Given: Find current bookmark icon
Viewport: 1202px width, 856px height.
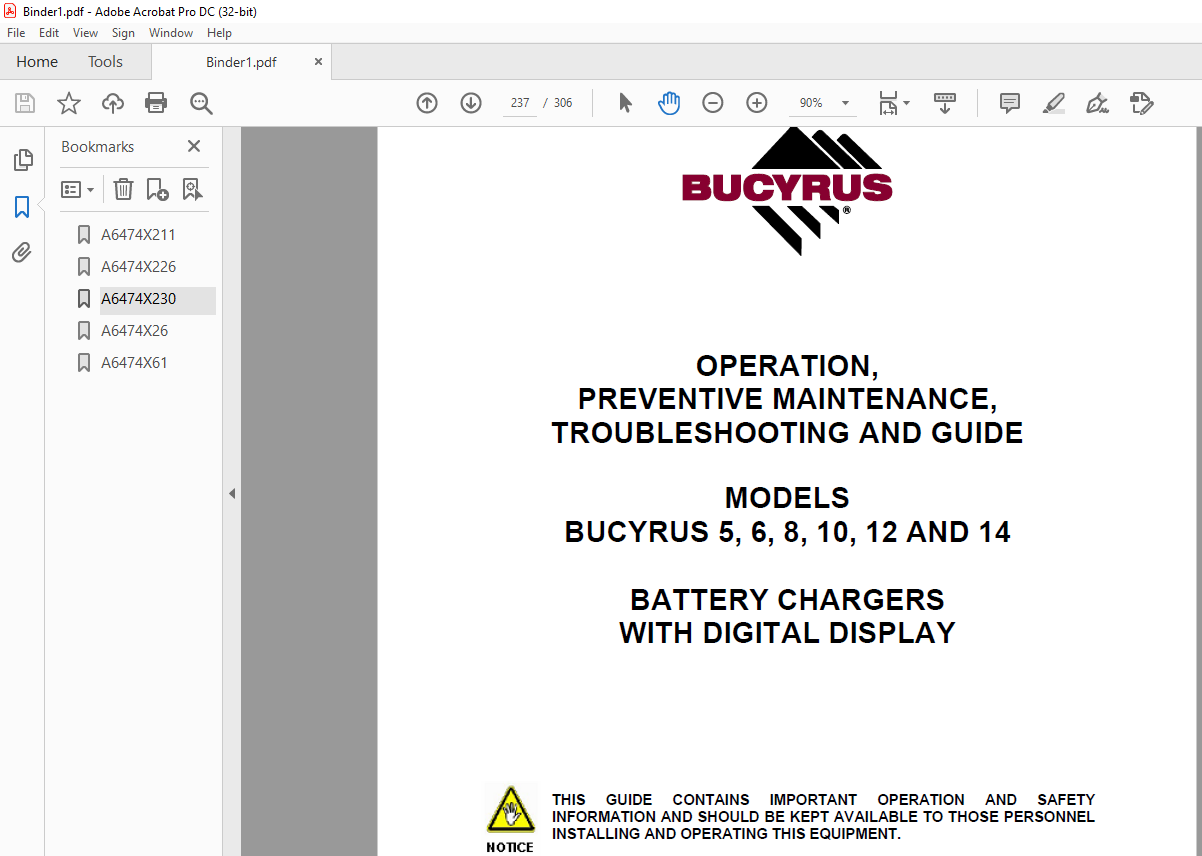Looking at the screenshot, I should pyautogui.click(x=192, y=189).
